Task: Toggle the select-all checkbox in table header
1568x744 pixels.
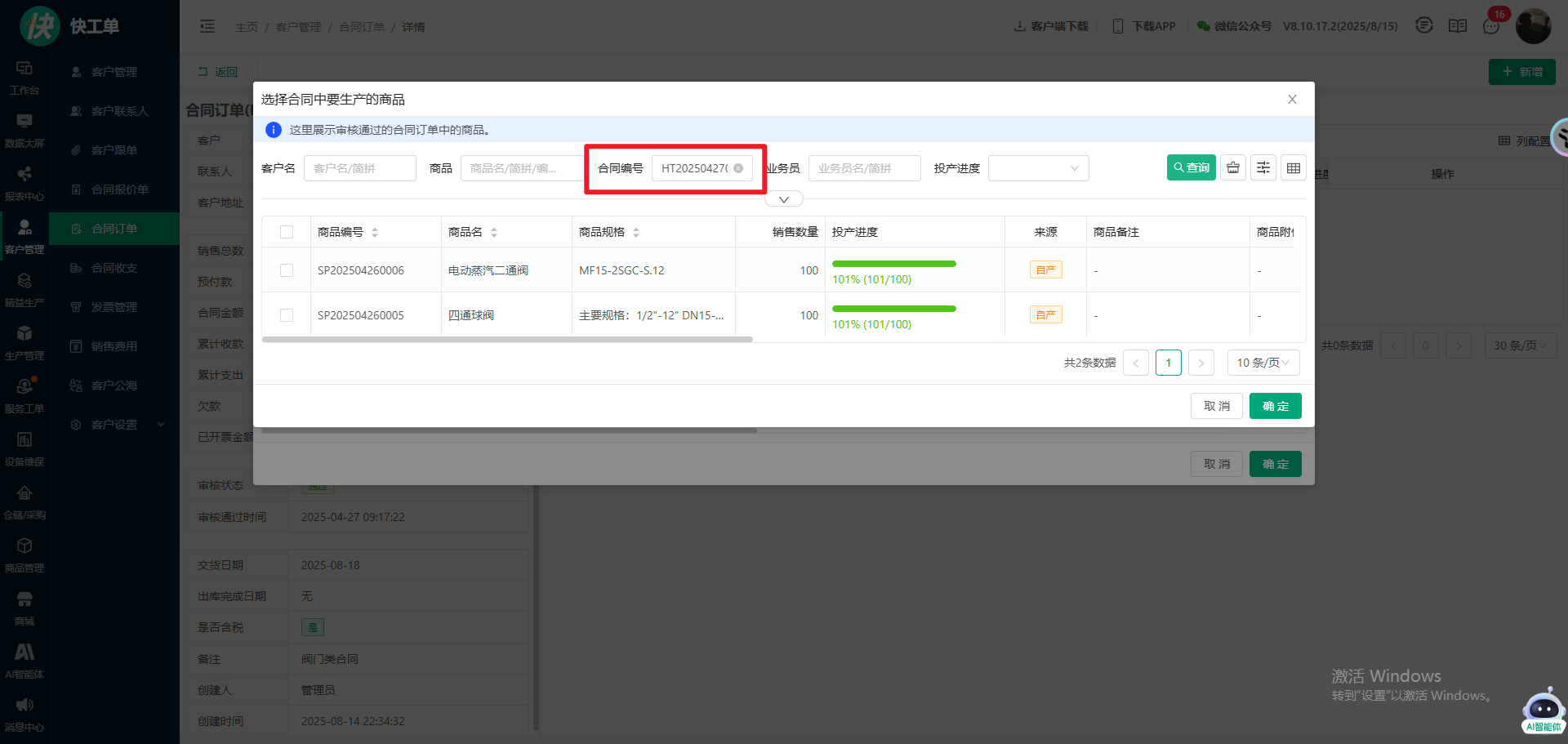Action: pyautogui.click(x=287, y=232)
